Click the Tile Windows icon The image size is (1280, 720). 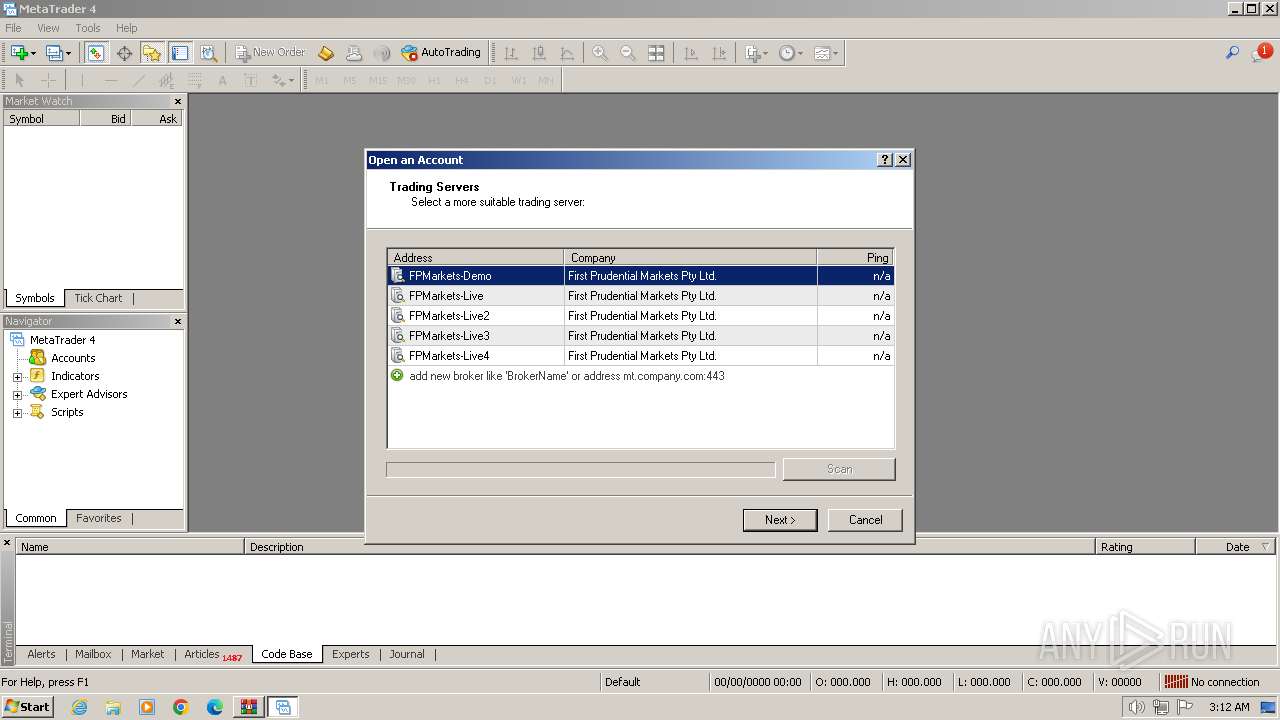[656, 53]
